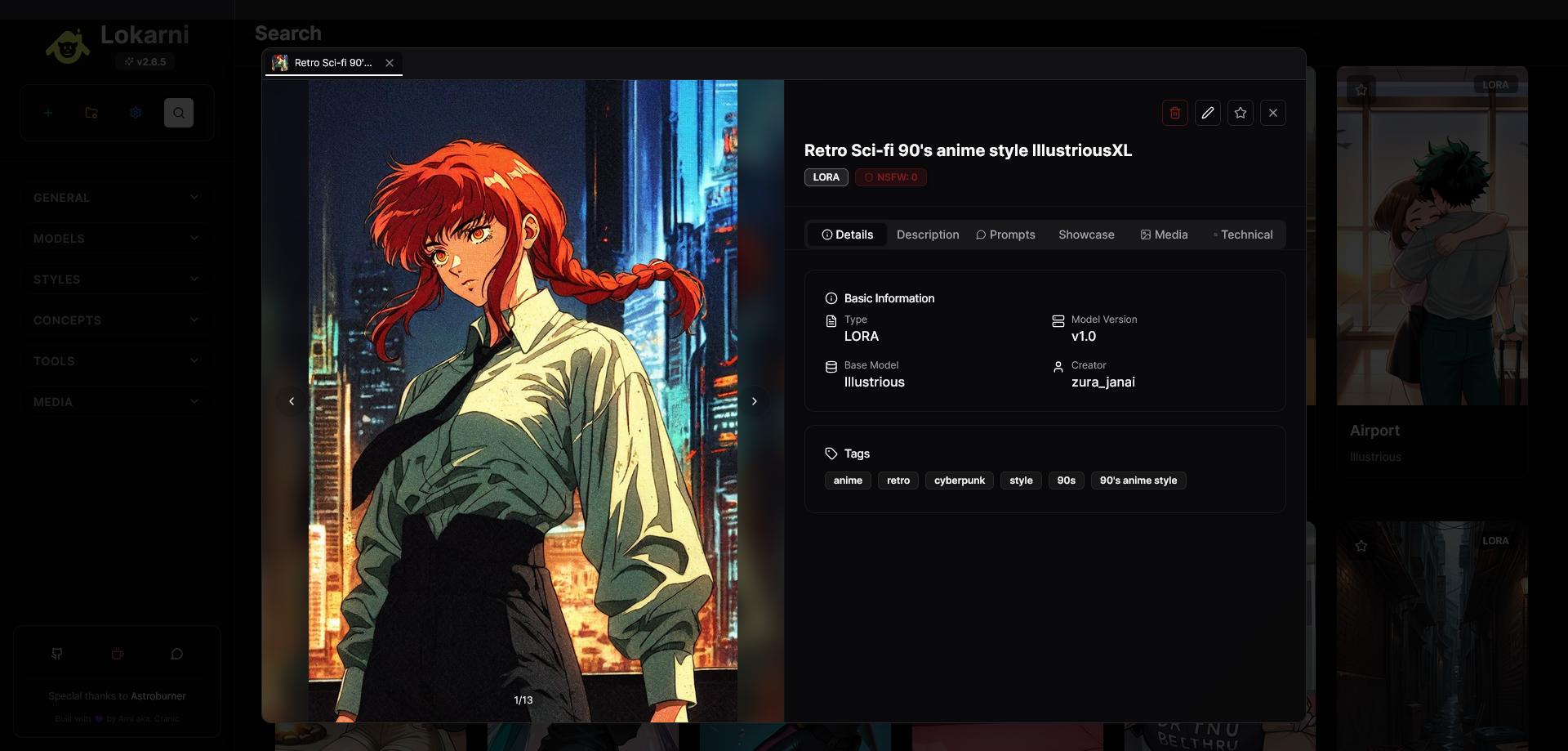Click the Basic Information heading

coord(889,298)
